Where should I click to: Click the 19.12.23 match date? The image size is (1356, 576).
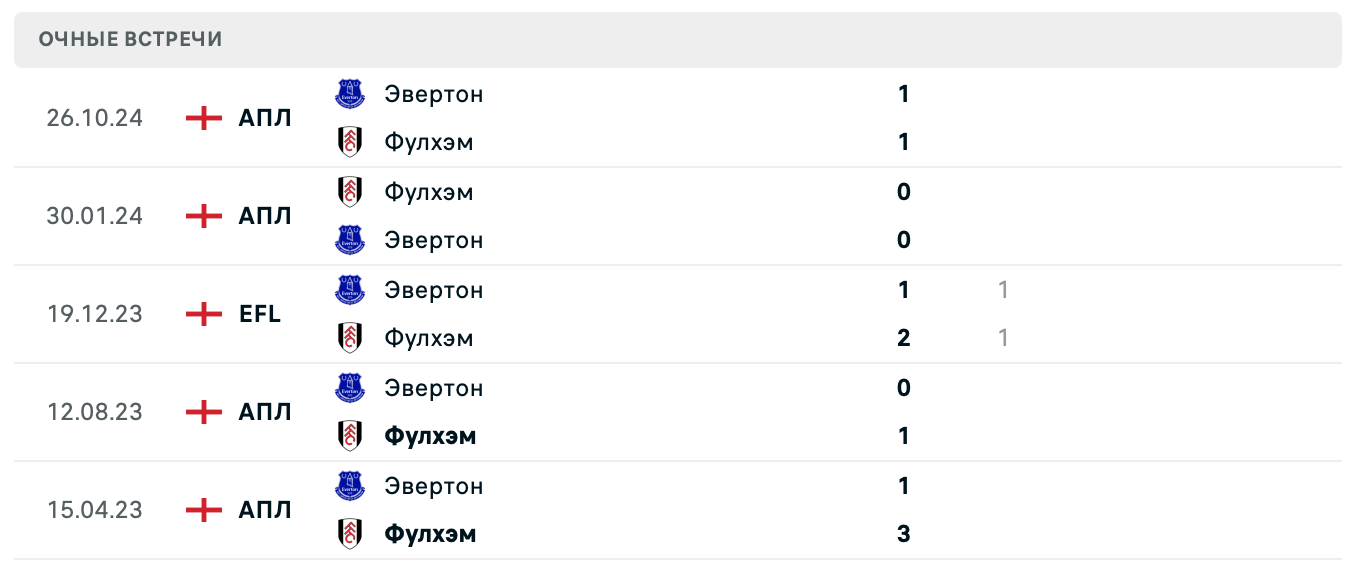pyautogui.click(x=95, y=314)
